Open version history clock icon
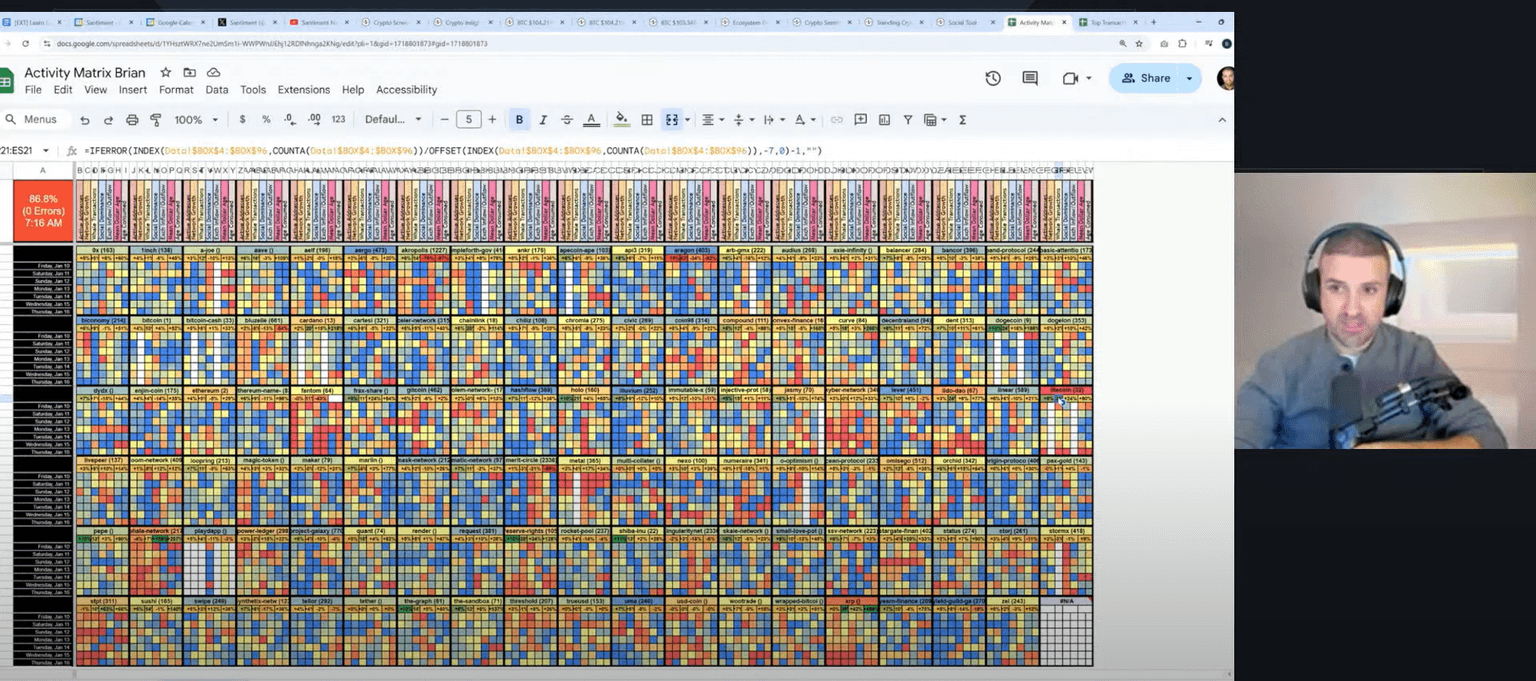1536x681 pixels. click(993, 78)
